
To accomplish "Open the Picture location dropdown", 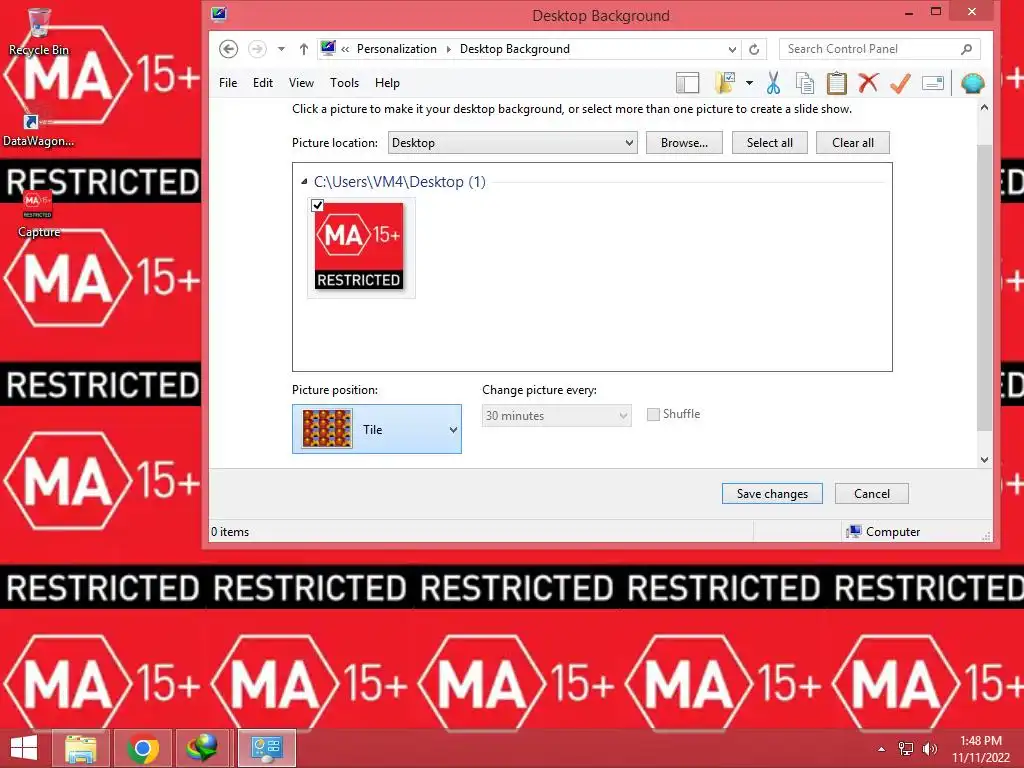I will click(513, 143).
